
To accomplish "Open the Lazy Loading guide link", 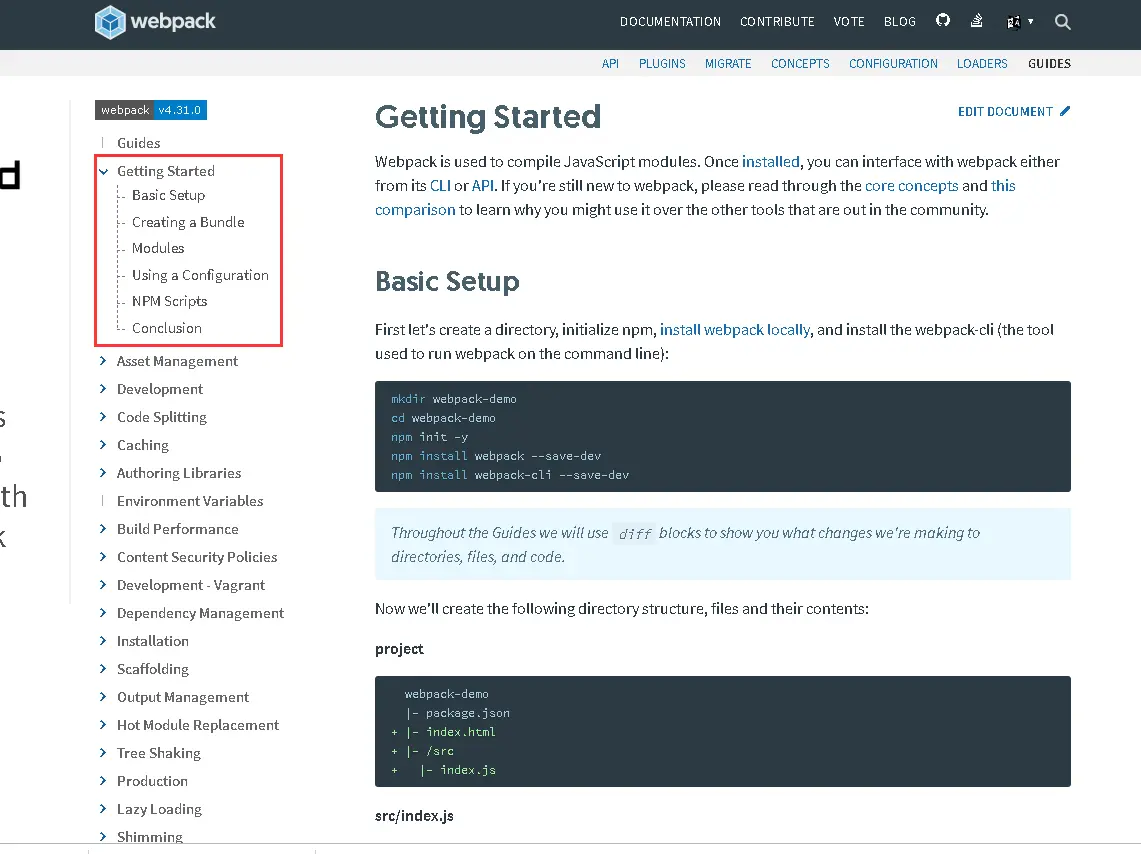I will pos(159,809).
